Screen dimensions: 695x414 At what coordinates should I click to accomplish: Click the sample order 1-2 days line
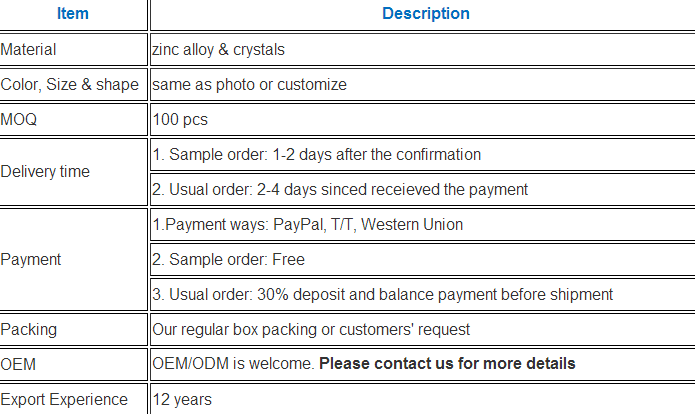click(x=317, y=154)
